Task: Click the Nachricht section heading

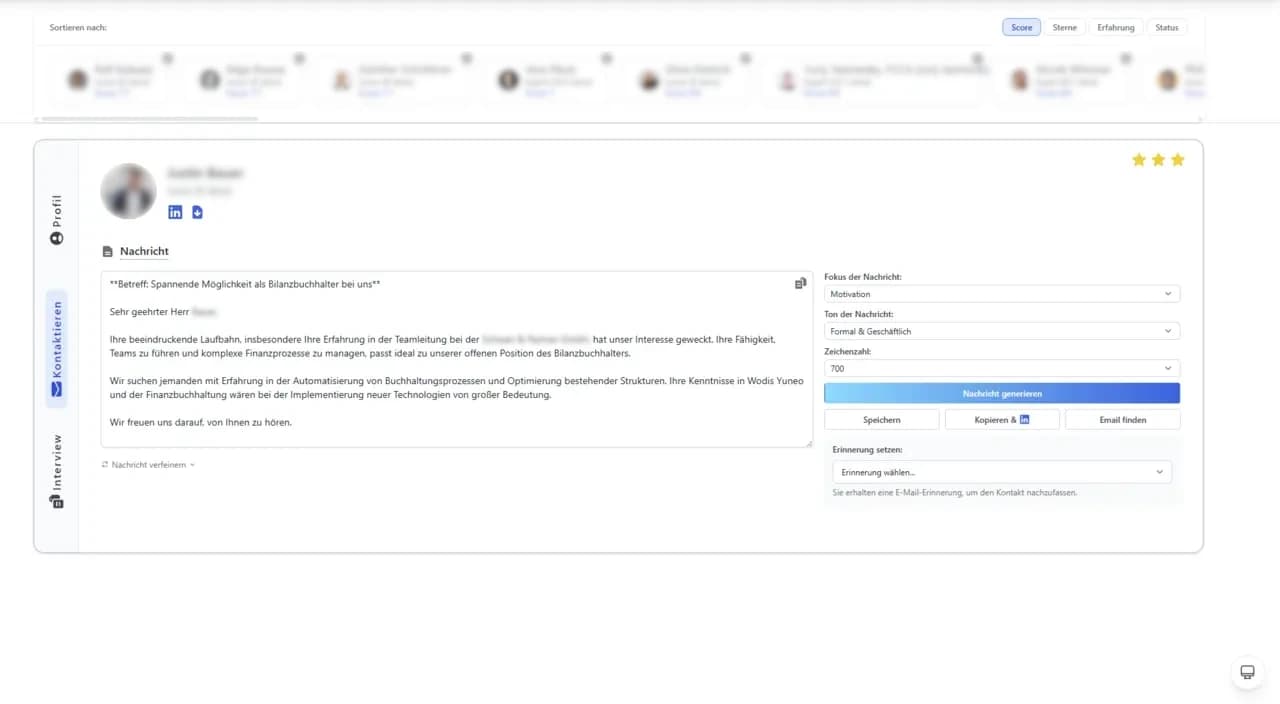Action: (144, 252)
